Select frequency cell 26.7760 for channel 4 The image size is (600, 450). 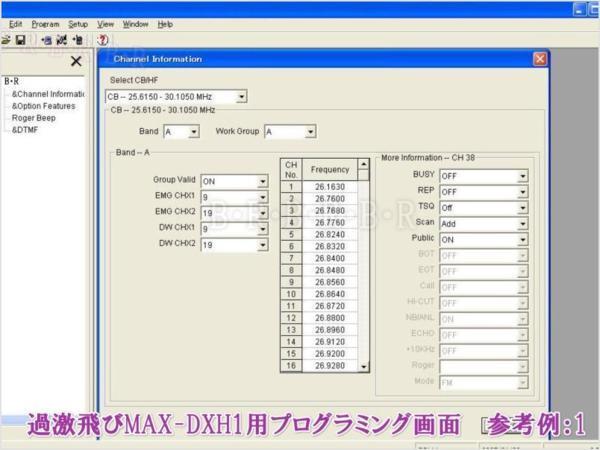pyautogui.click(x=330, y=222)
